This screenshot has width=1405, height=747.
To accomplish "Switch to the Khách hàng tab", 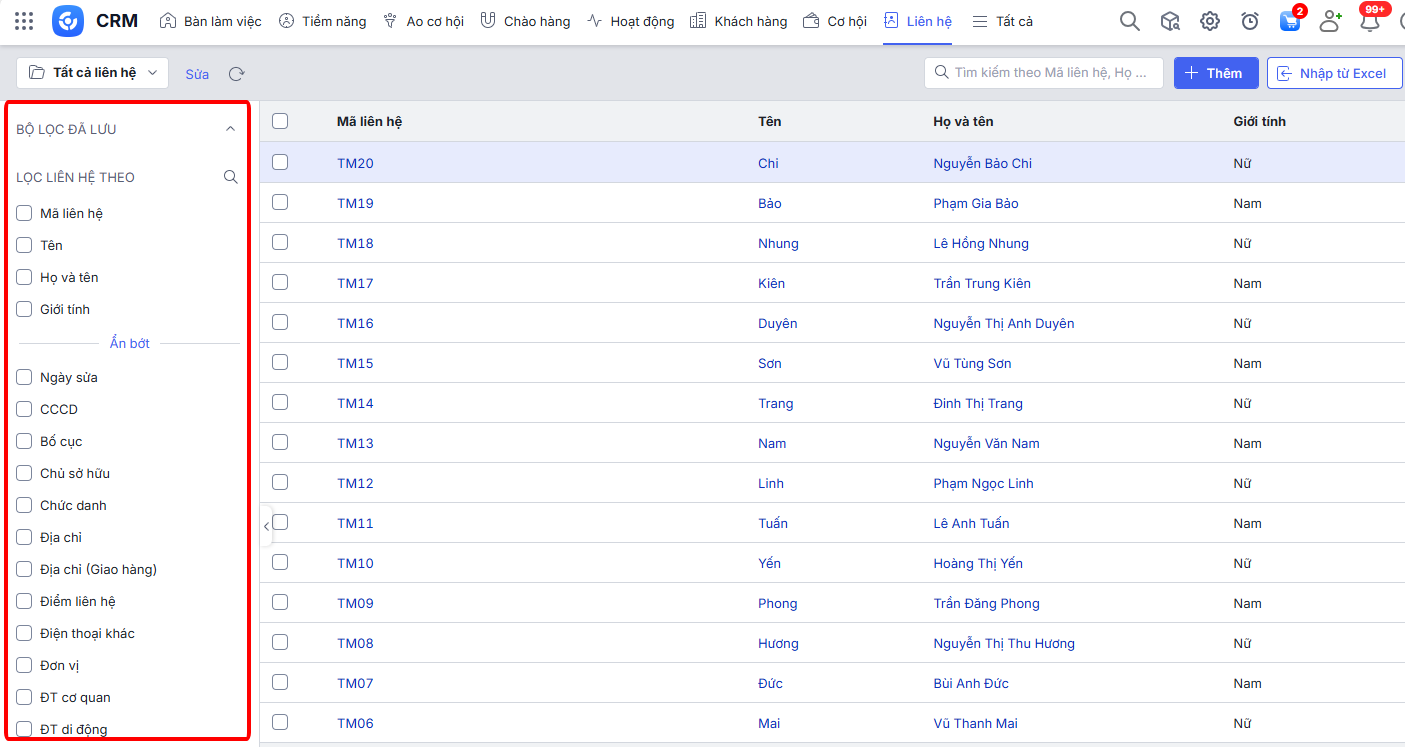I will (739, 21).
